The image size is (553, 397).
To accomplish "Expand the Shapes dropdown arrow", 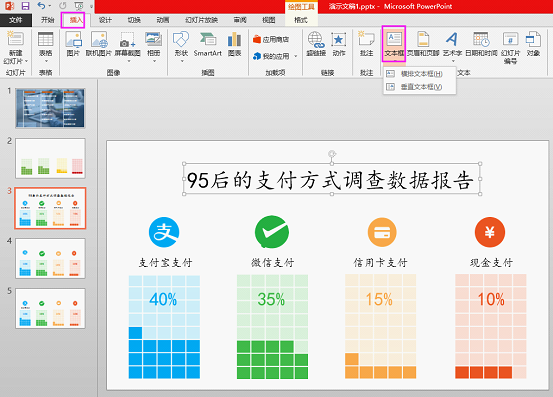I will coord(182,61).
